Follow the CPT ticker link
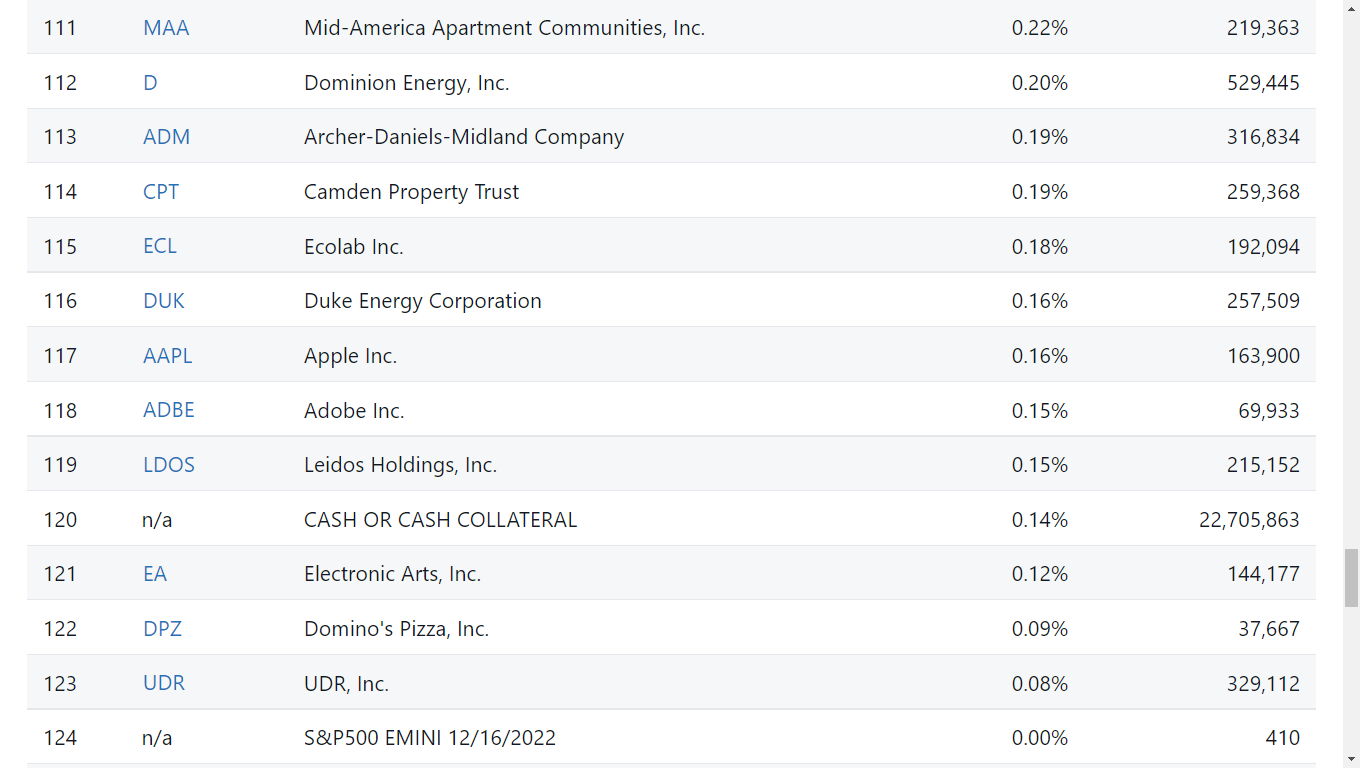Viewport: 1360px width, 768px height. tap(161, 192)
